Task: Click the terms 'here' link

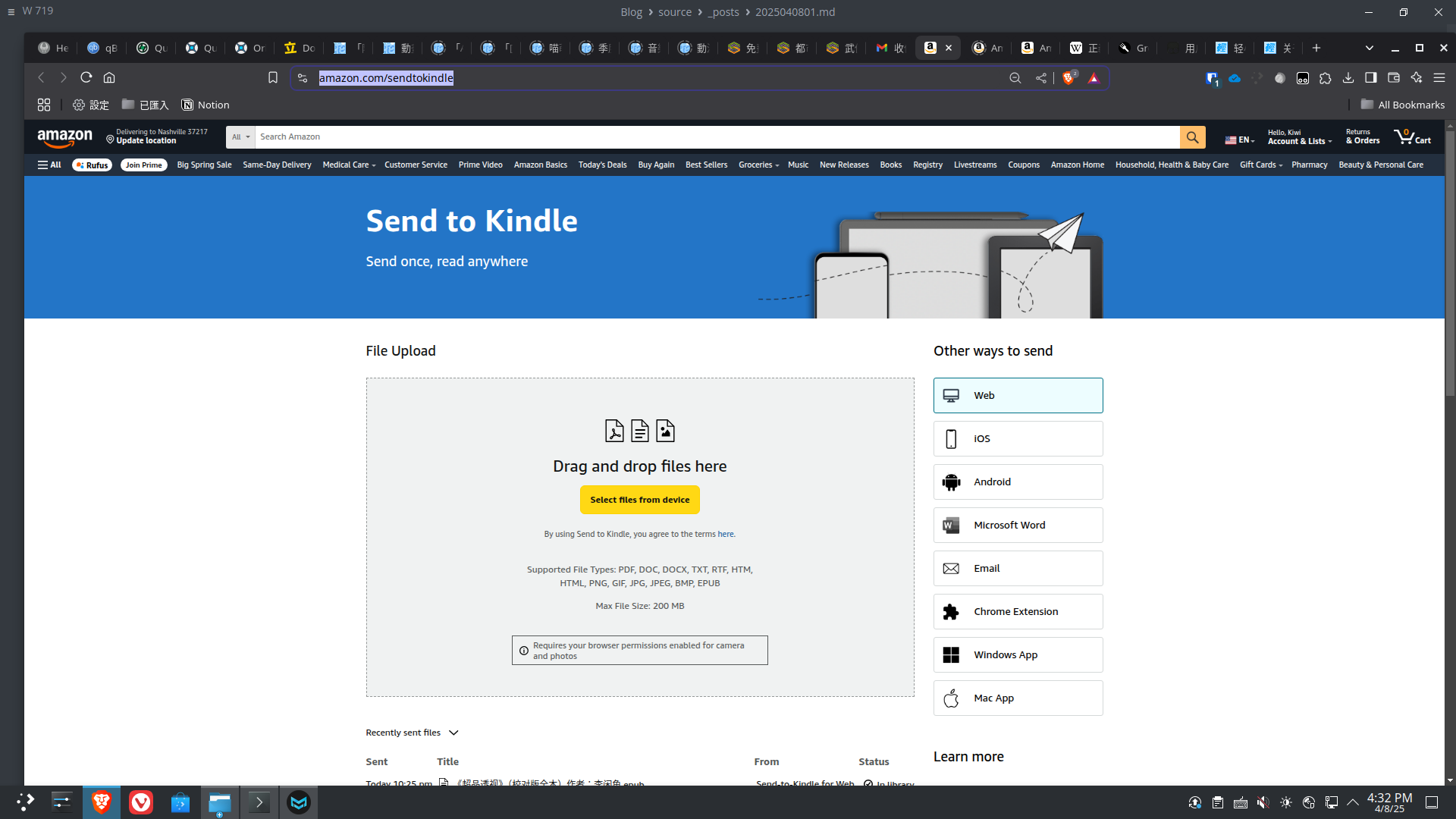Action: (725, 534)
